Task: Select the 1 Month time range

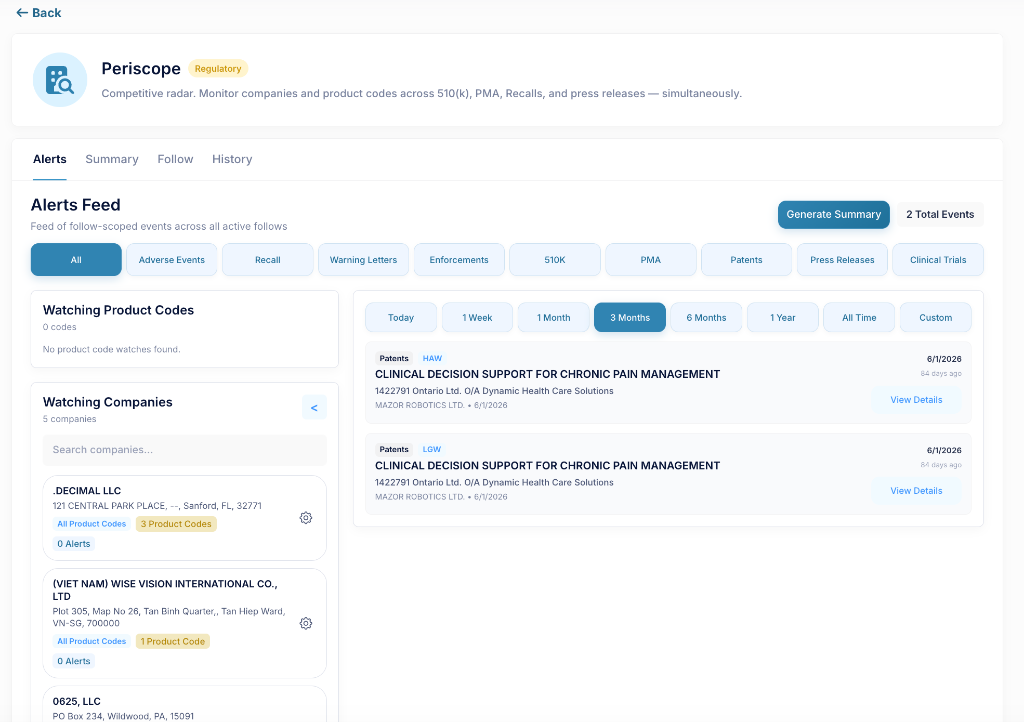Action: pos(554,317)
